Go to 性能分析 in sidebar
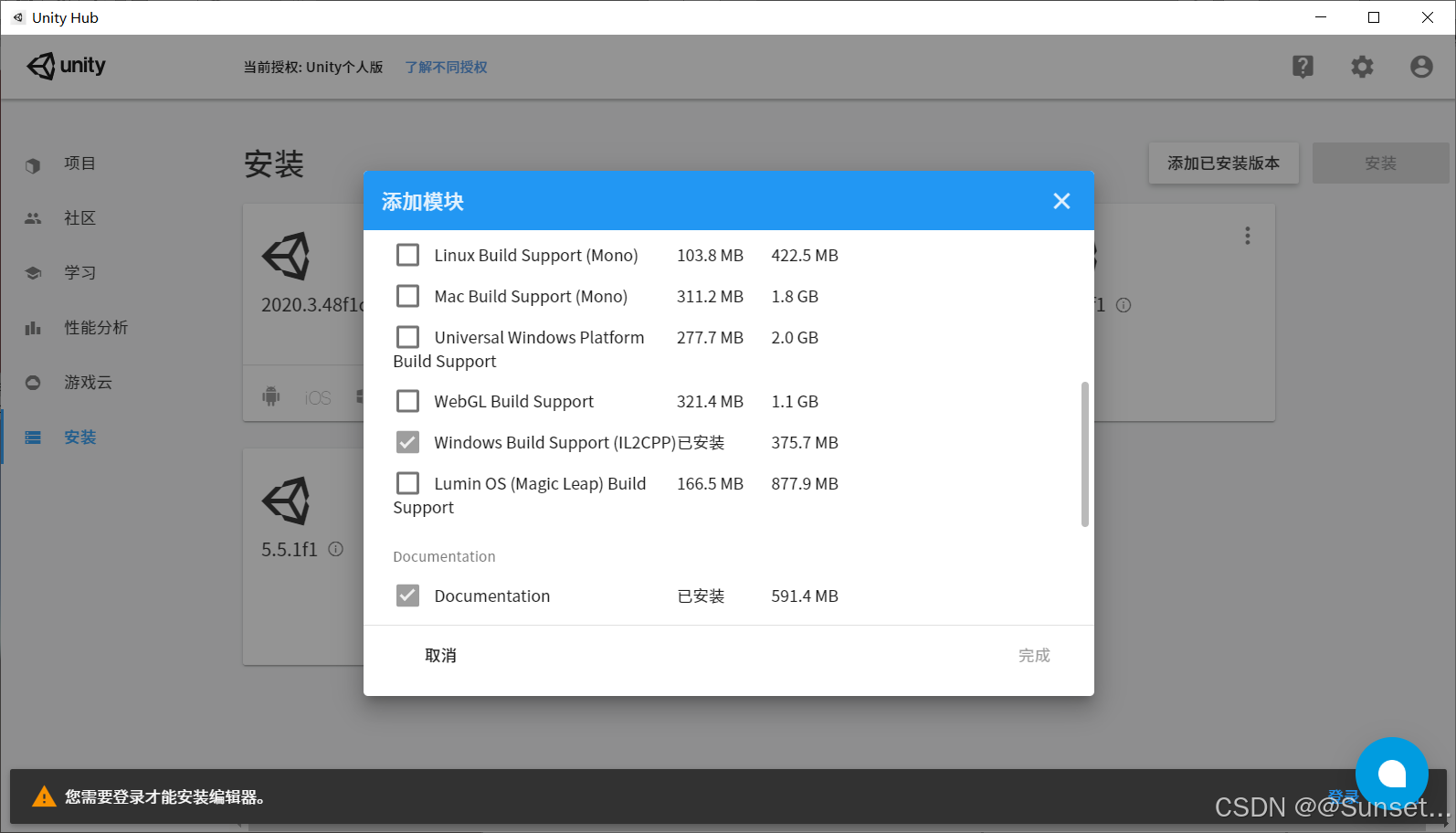 pos(96,328)
